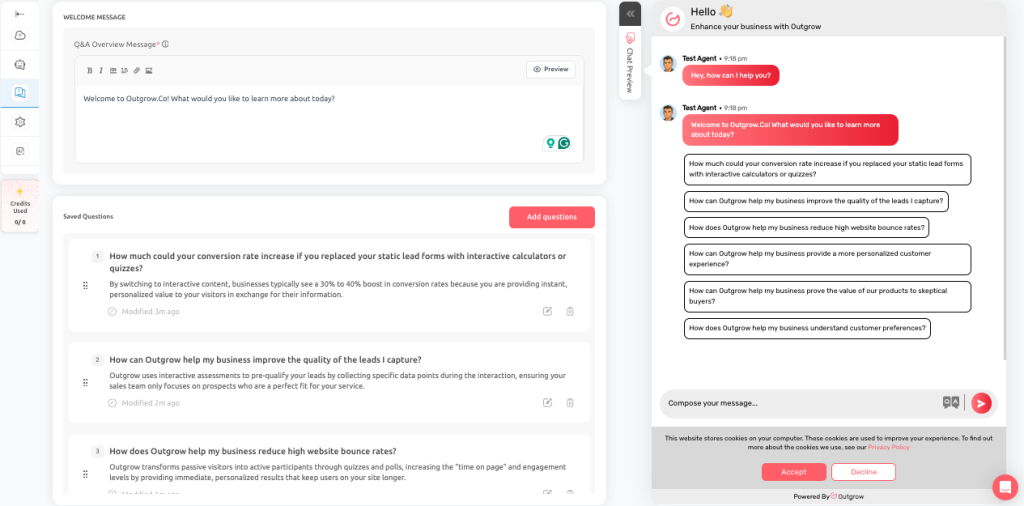Insert an image in the editor toolbar
The image size is (1024, 506).
tap(149, 71)
